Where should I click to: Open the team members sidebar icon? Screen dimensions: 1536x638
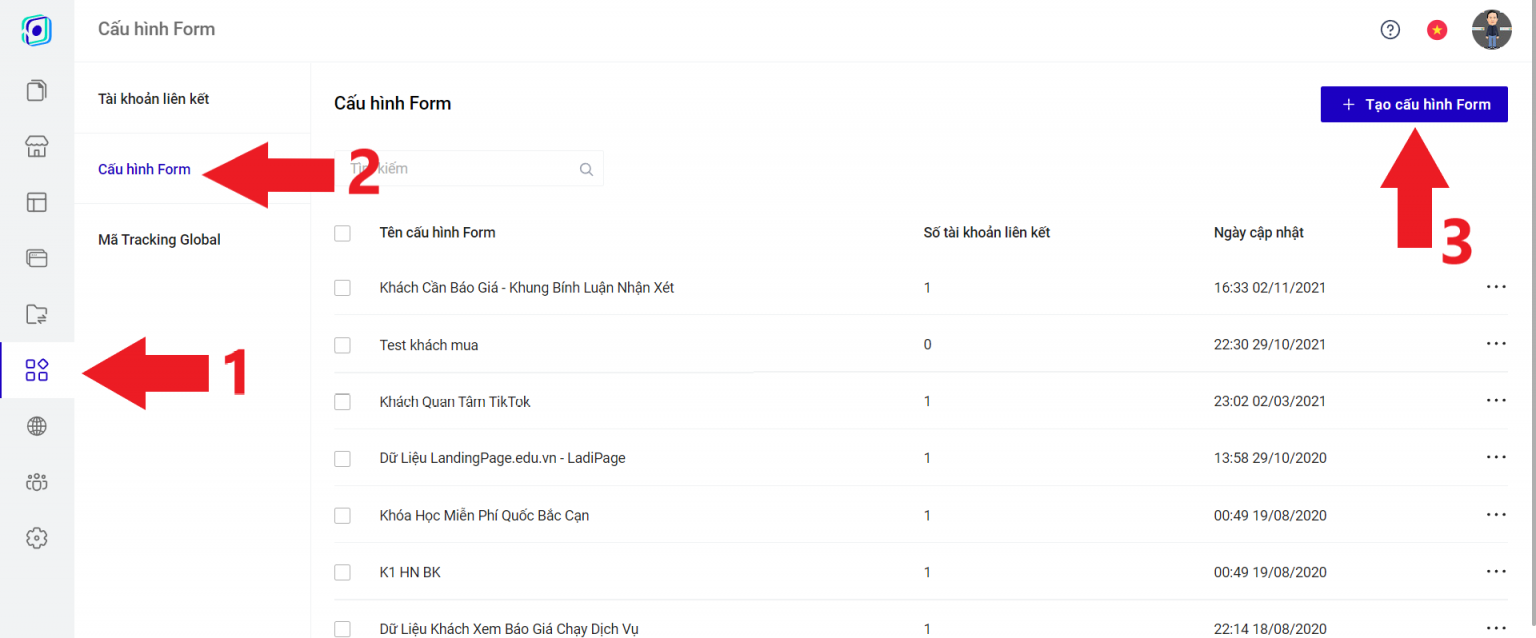pyautogui.click(x=37, y=482)
